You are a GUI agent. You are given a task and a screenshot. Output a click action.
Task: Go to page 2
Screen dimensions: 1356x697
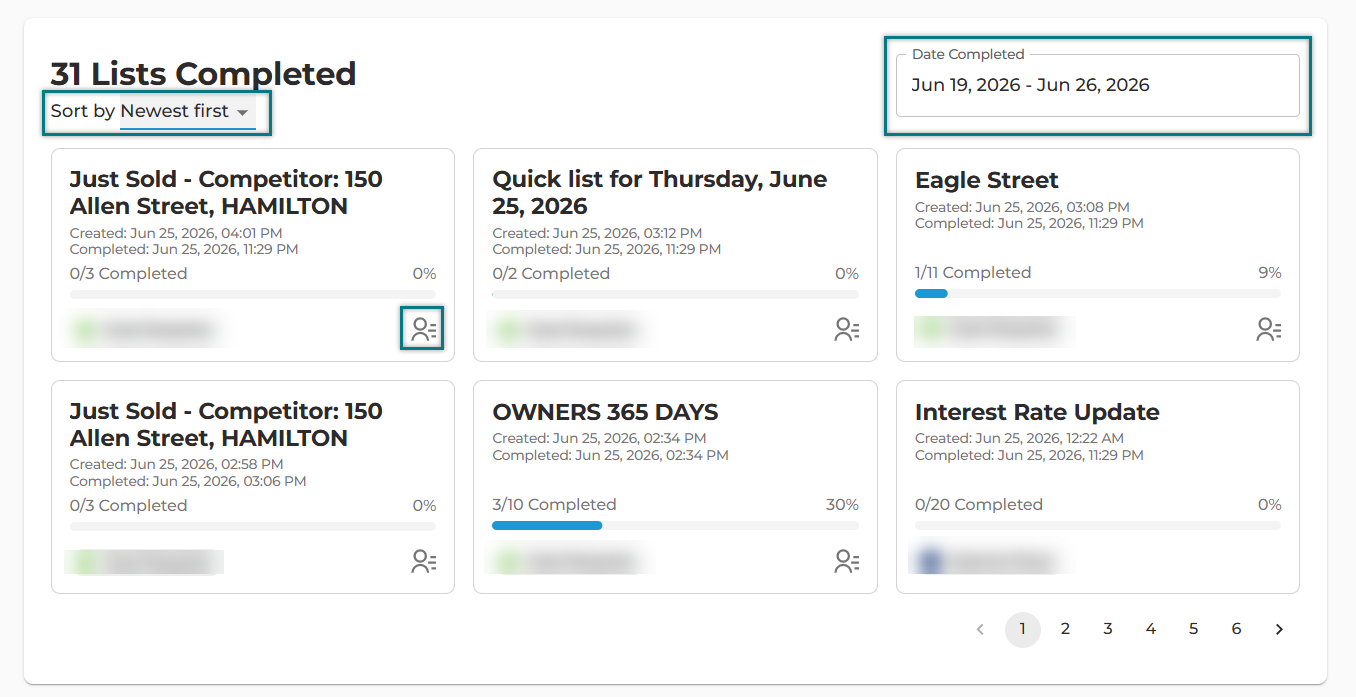pyautogui.click(x=1066, y=629)
